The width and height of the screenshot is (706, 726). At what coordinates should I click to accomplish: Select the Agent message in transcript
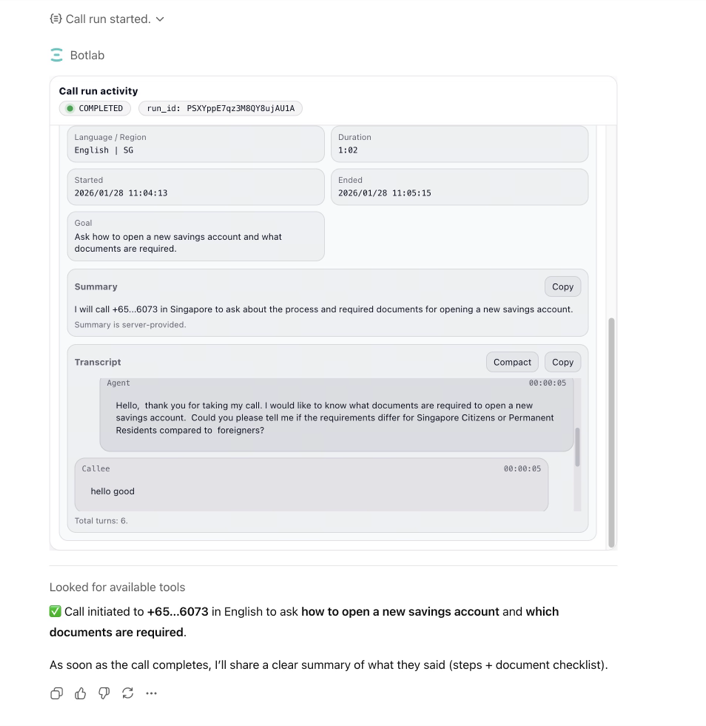coord(335,417)
